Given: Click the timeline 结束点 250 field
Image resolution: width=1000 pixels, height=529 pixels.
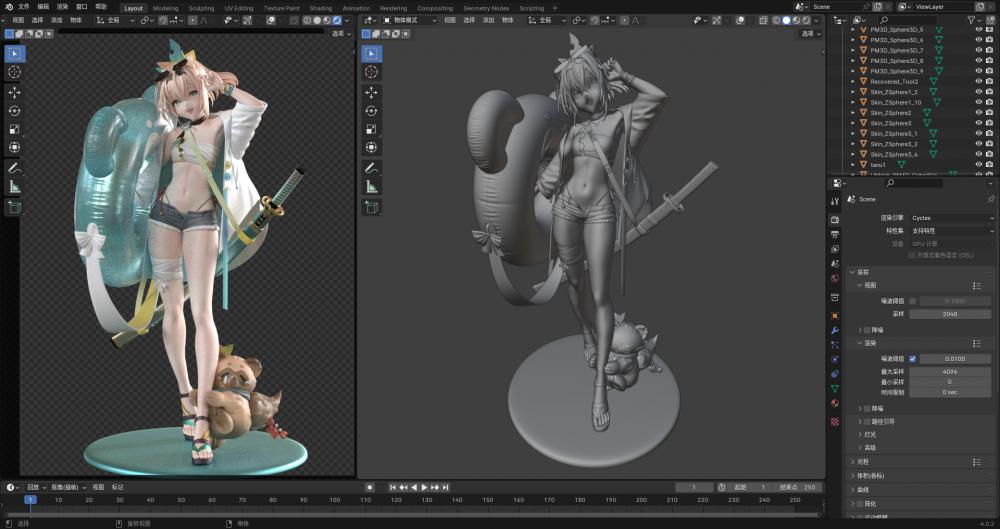Looking at the screenshot, I should 797,488.
